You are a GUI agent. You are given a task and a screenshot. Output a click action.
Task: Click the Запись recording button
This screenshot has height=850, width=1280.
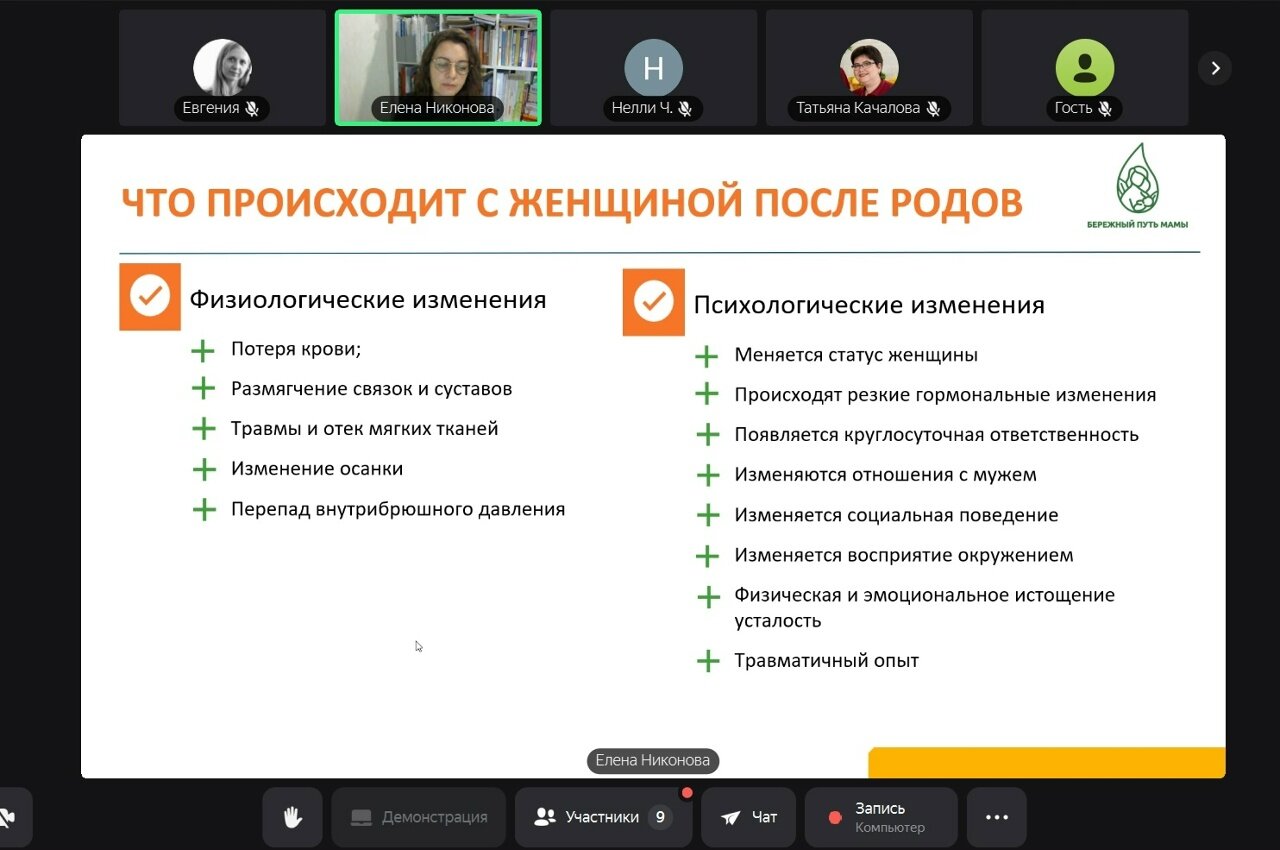pos(880,817)
